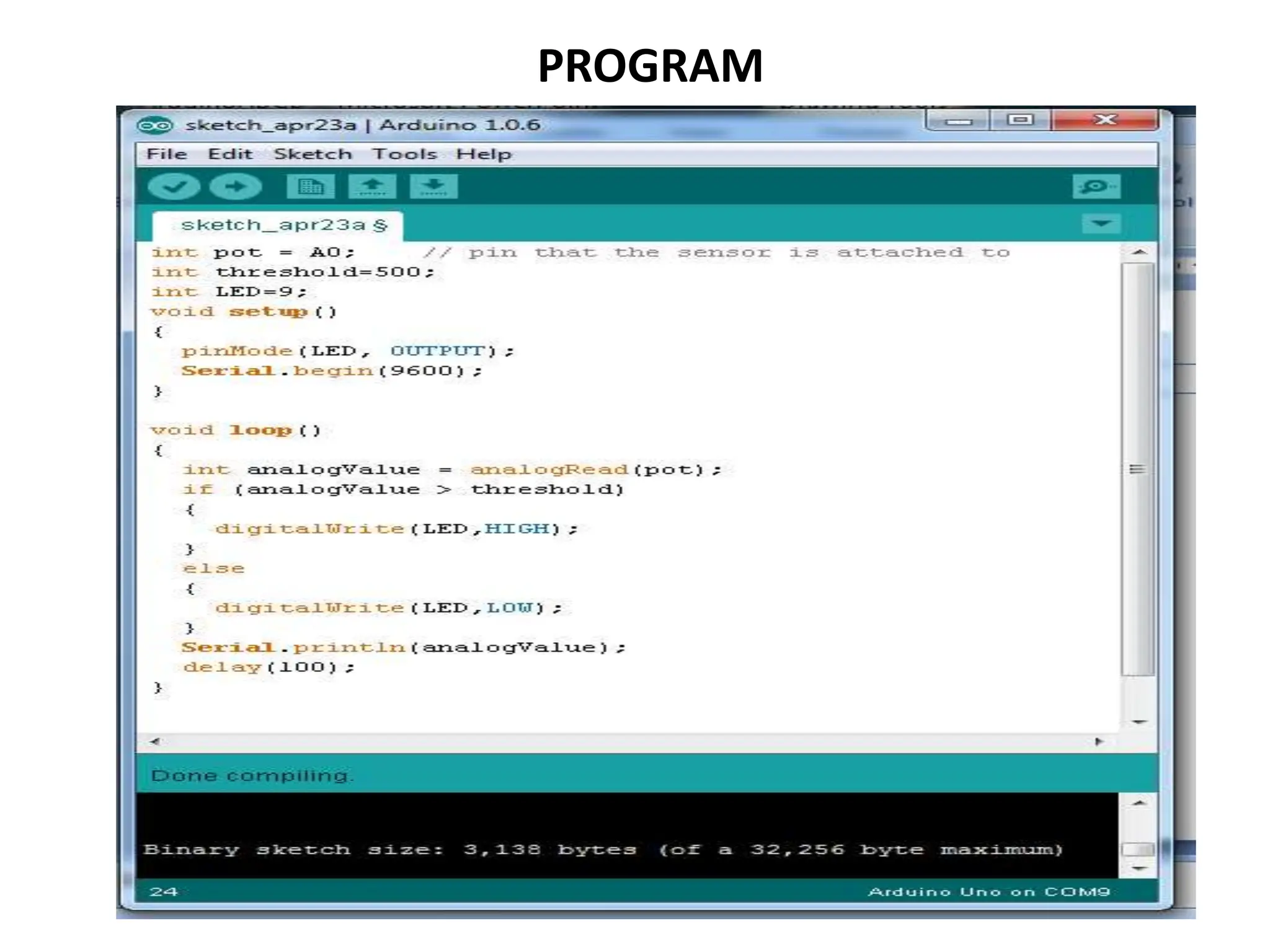Open the Sketch menu
Viewport: 1270px width, 952px height.
click(x=313, y=154)
